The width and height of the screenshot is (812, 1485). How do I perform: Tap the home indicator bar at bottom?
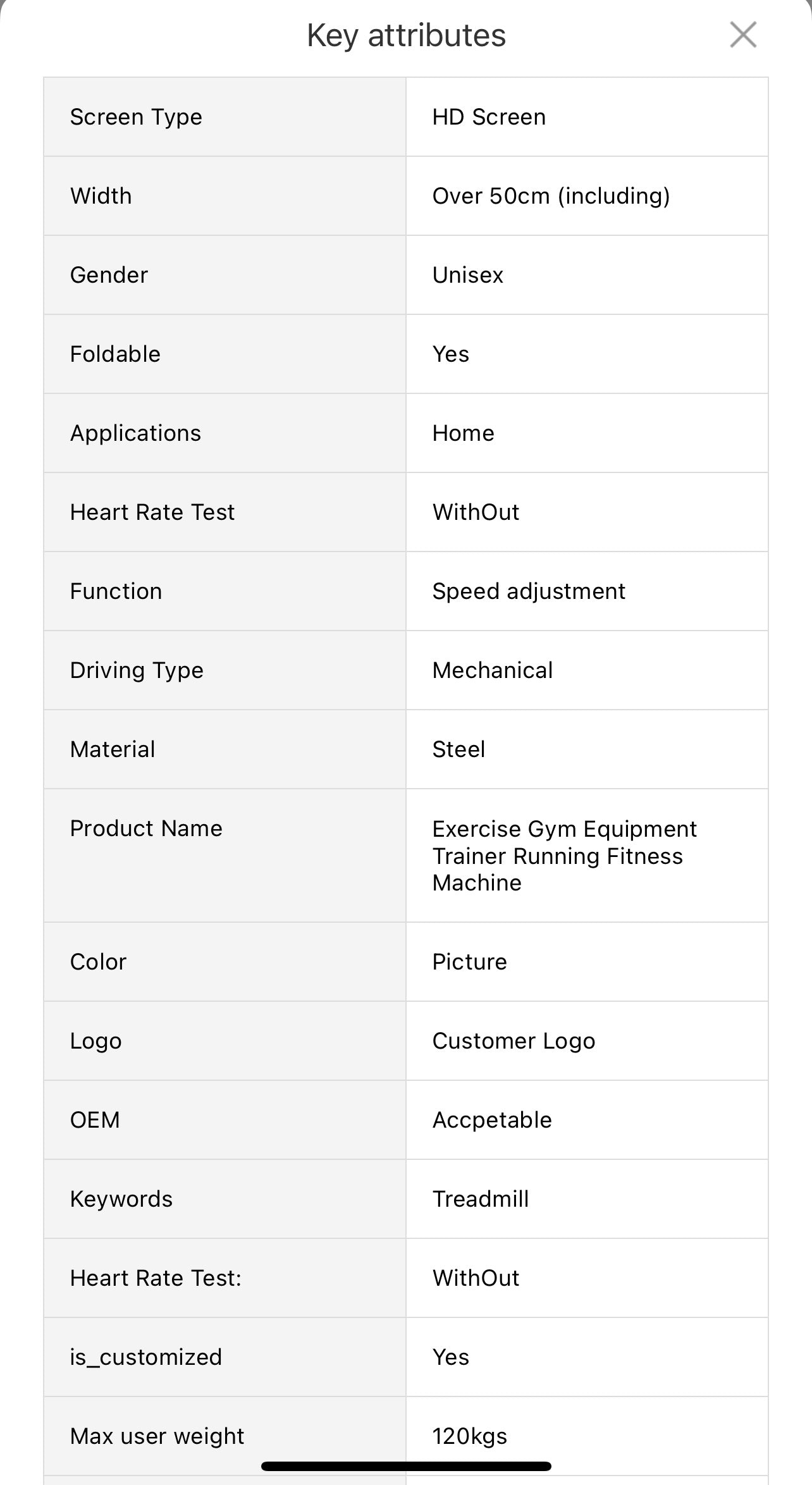tap(406, 1466)
